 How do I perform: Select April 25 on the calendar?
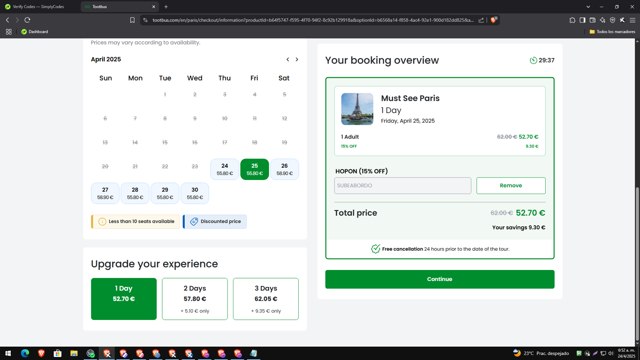(254, 169)
